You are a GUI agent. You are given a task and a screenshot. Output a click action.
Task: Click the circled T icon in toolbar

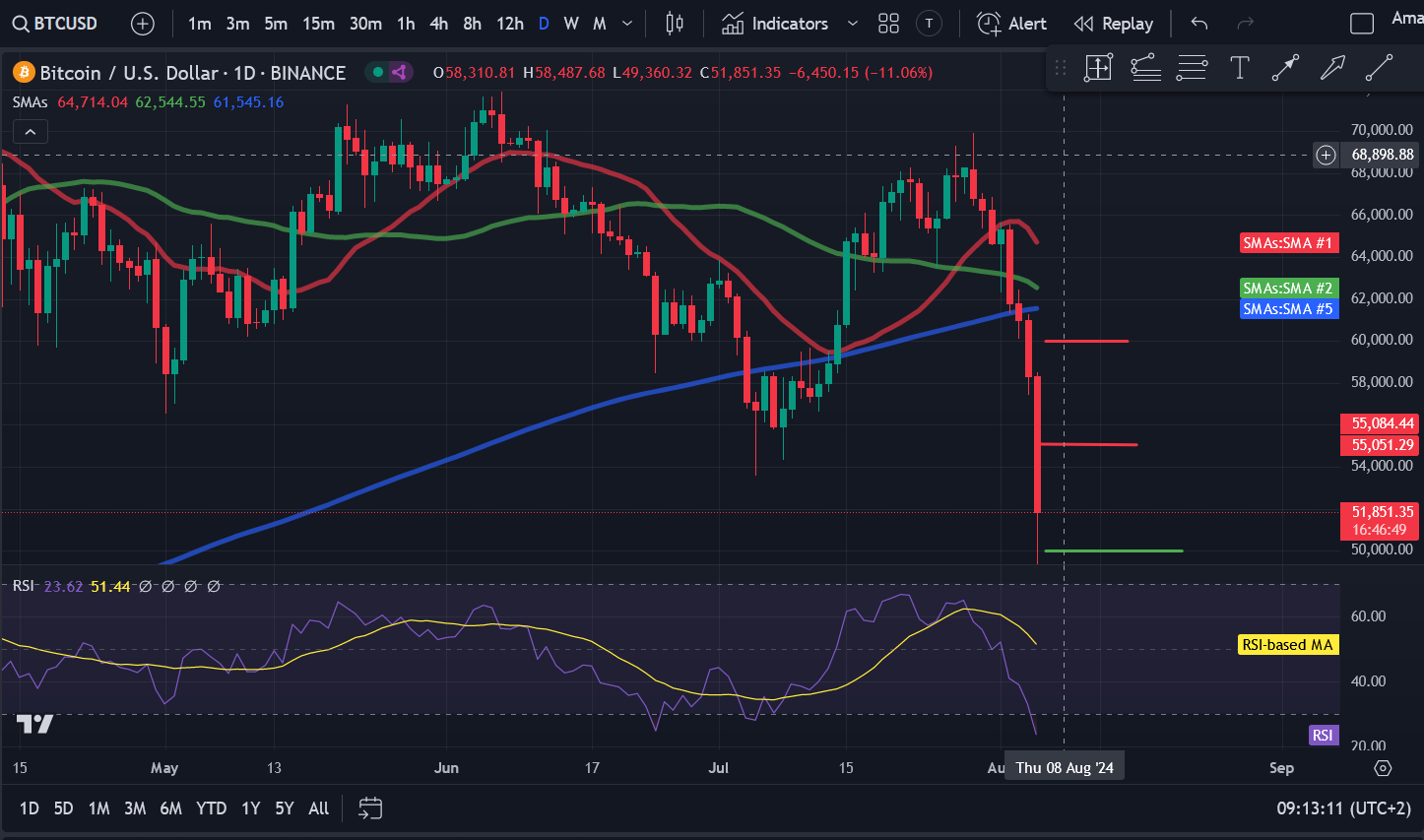pyautogui.click(x=929, y=24)
